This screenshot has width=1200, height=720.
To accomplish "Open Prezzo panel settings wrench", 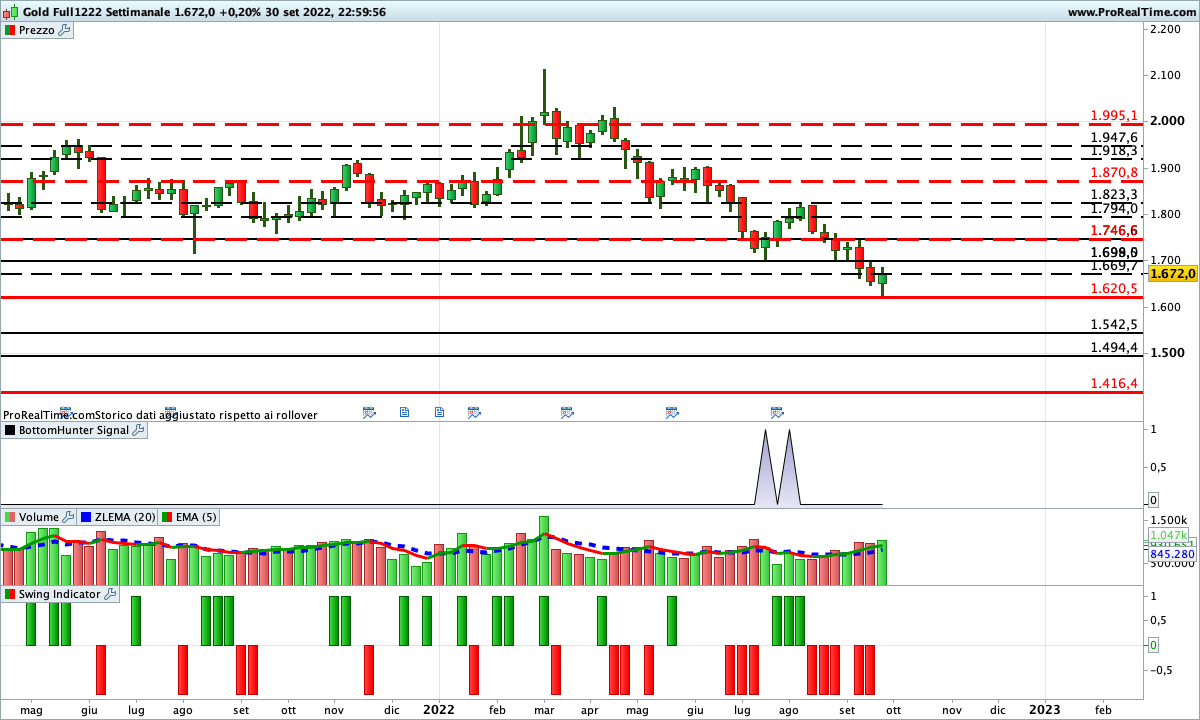I will click(64, 30).
